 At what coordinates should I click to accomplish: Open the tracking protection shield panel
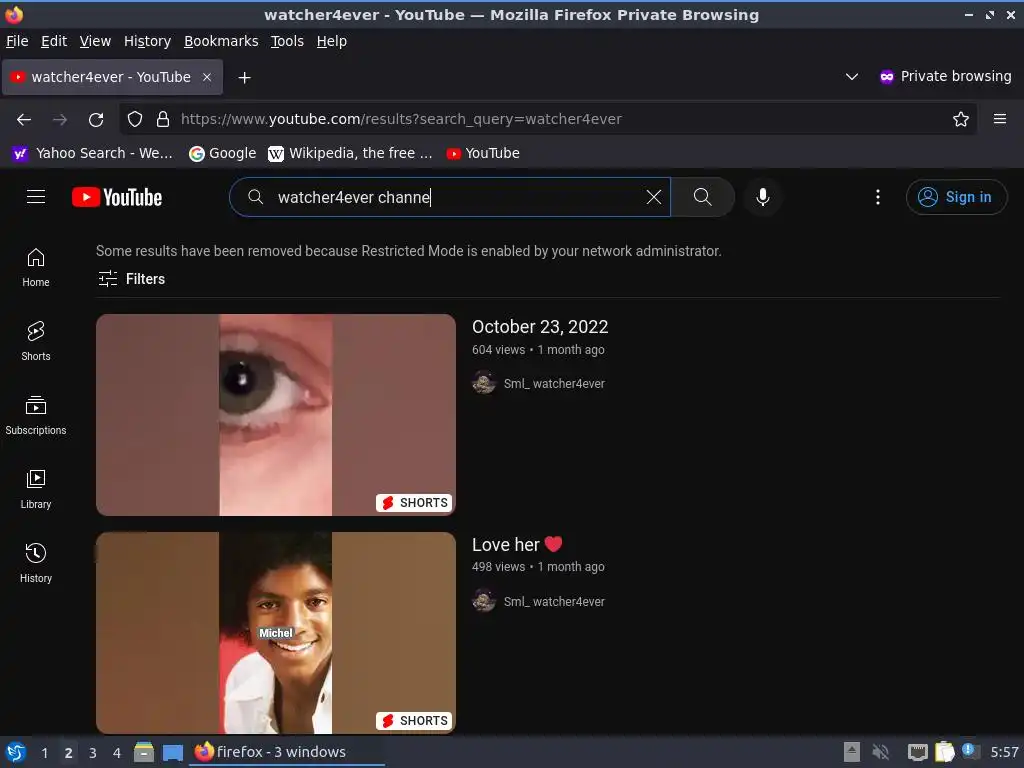coord(135,119)
